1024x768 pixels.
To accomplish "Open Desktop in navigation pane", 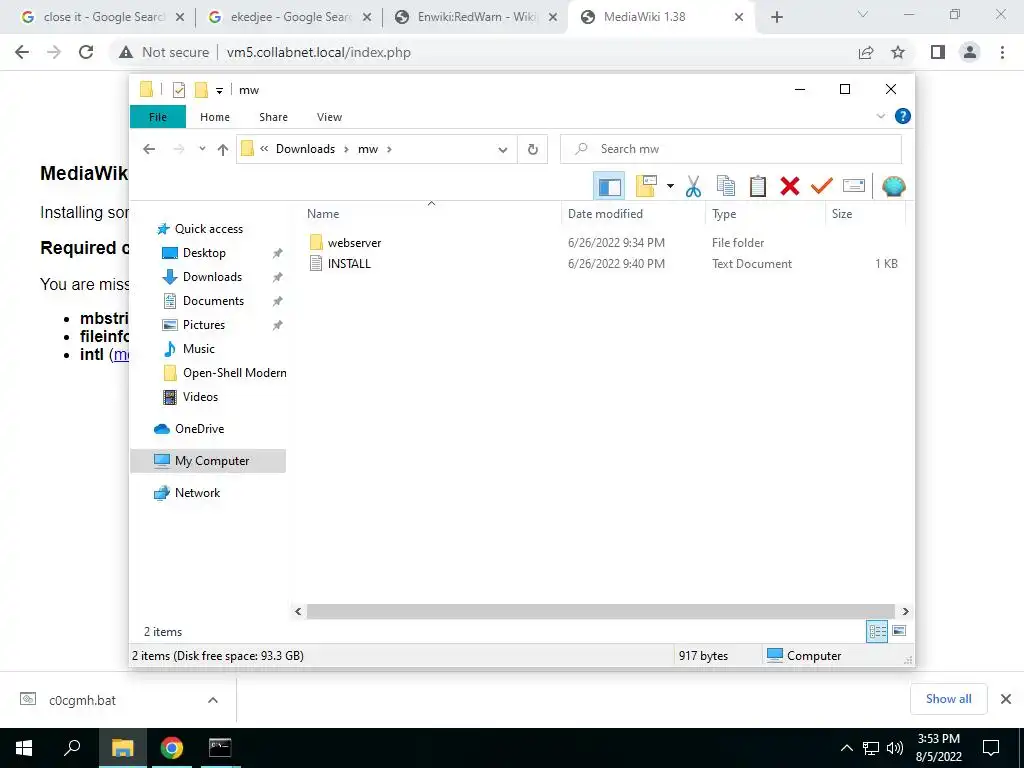I will coord(204,253).
